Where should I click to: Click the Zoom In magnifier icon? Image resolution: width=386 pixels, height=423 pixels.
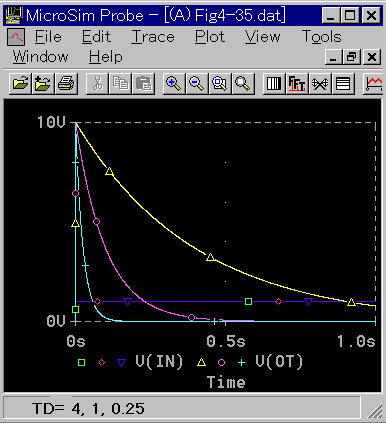click(174, 83)
